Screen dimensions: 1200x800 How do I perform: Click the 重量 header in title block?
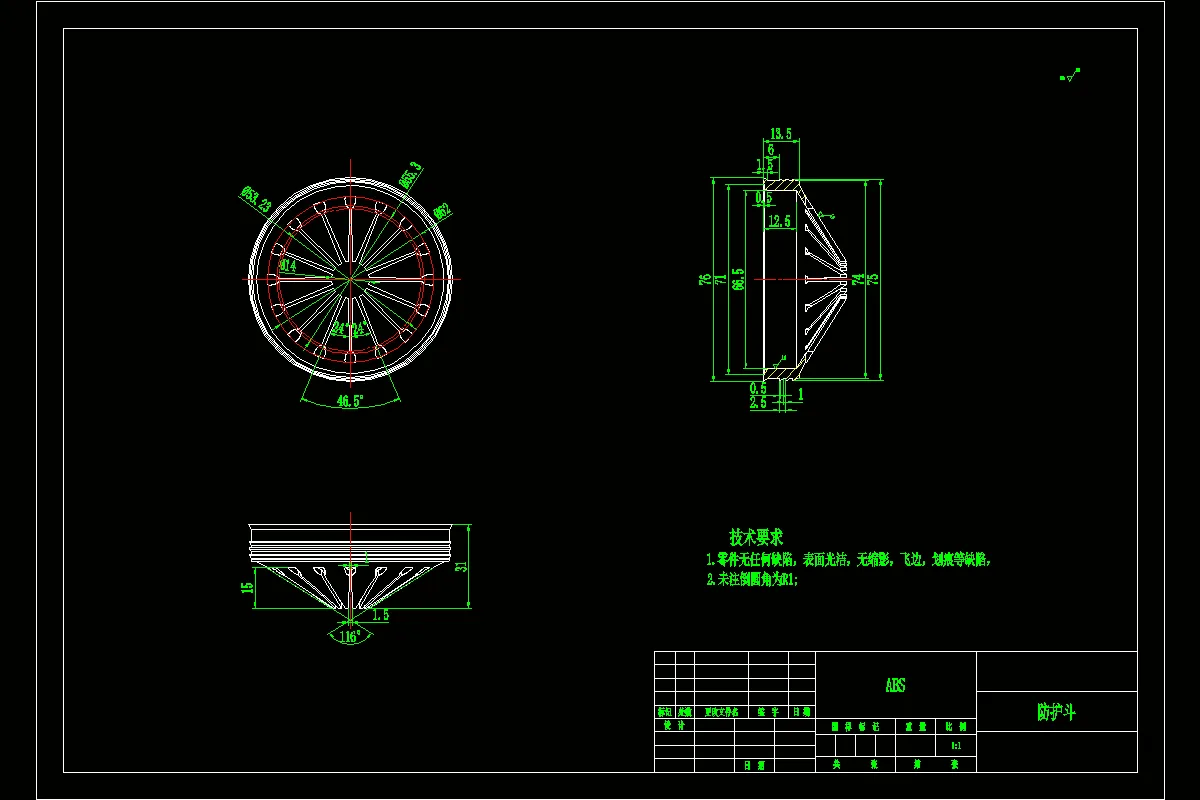pyautogui.click(x=915, y=727)
